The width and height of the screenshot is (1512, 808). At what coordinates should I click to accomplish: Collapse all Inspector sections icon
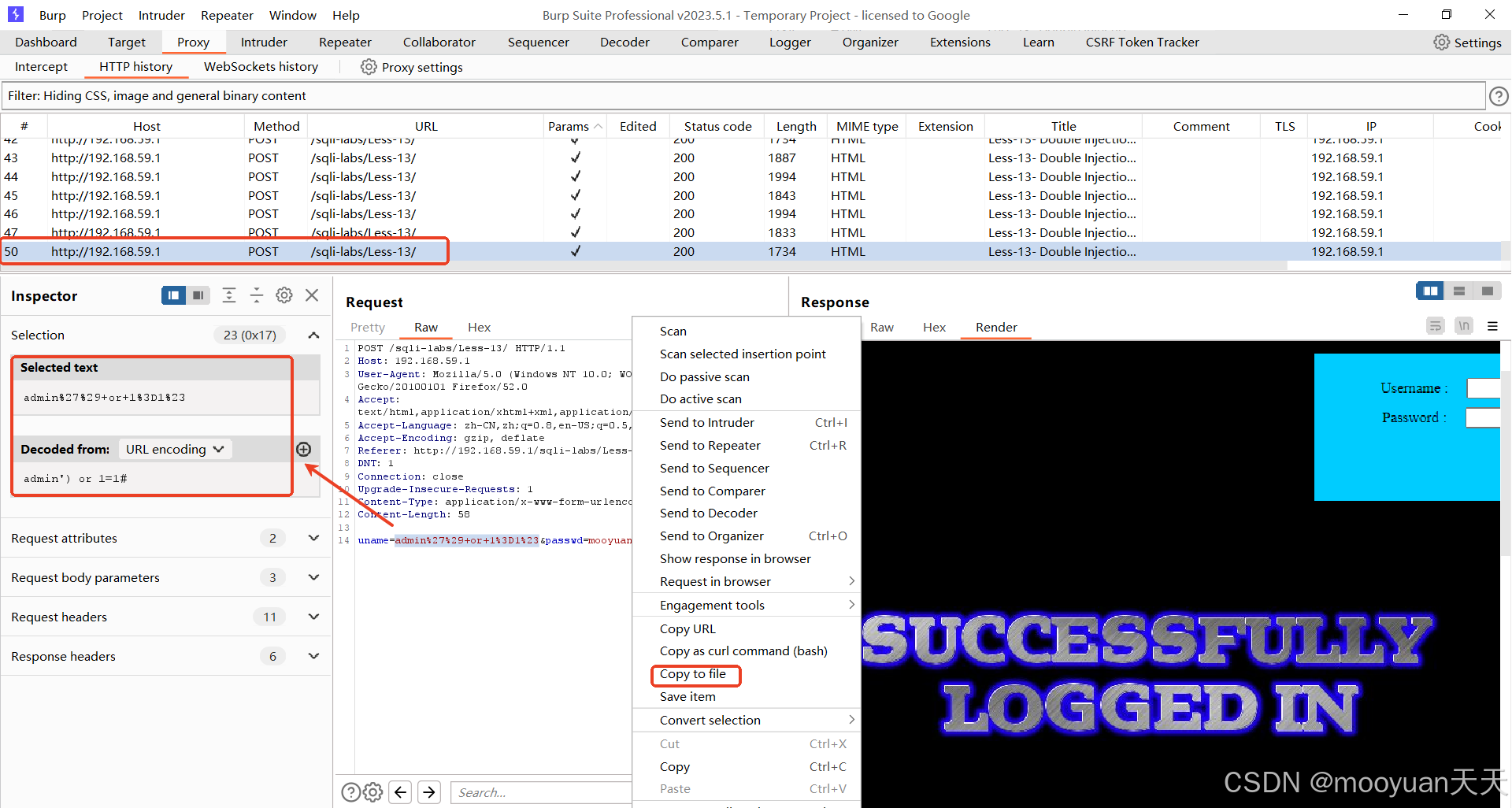(257, 295)
